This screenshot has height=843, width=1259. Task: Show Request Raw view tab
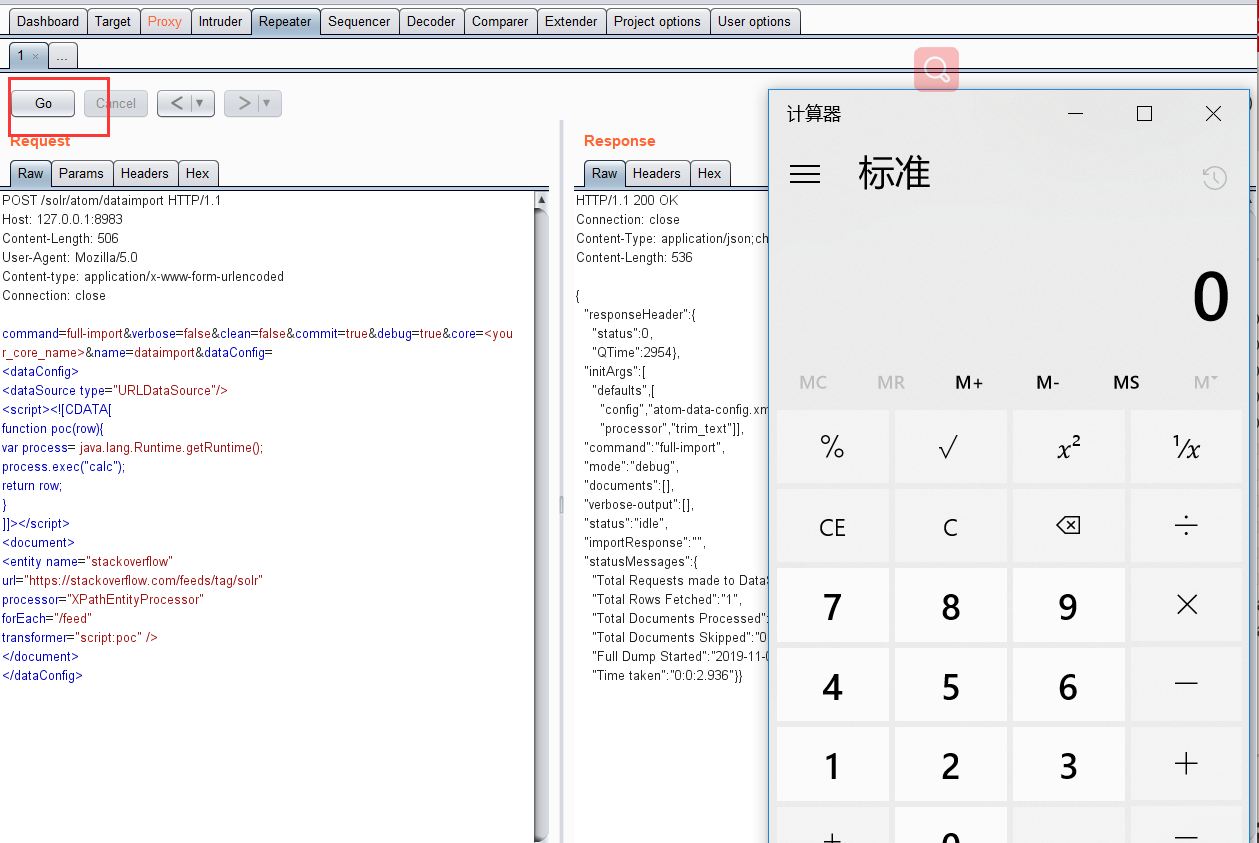(x=31, y=173)
